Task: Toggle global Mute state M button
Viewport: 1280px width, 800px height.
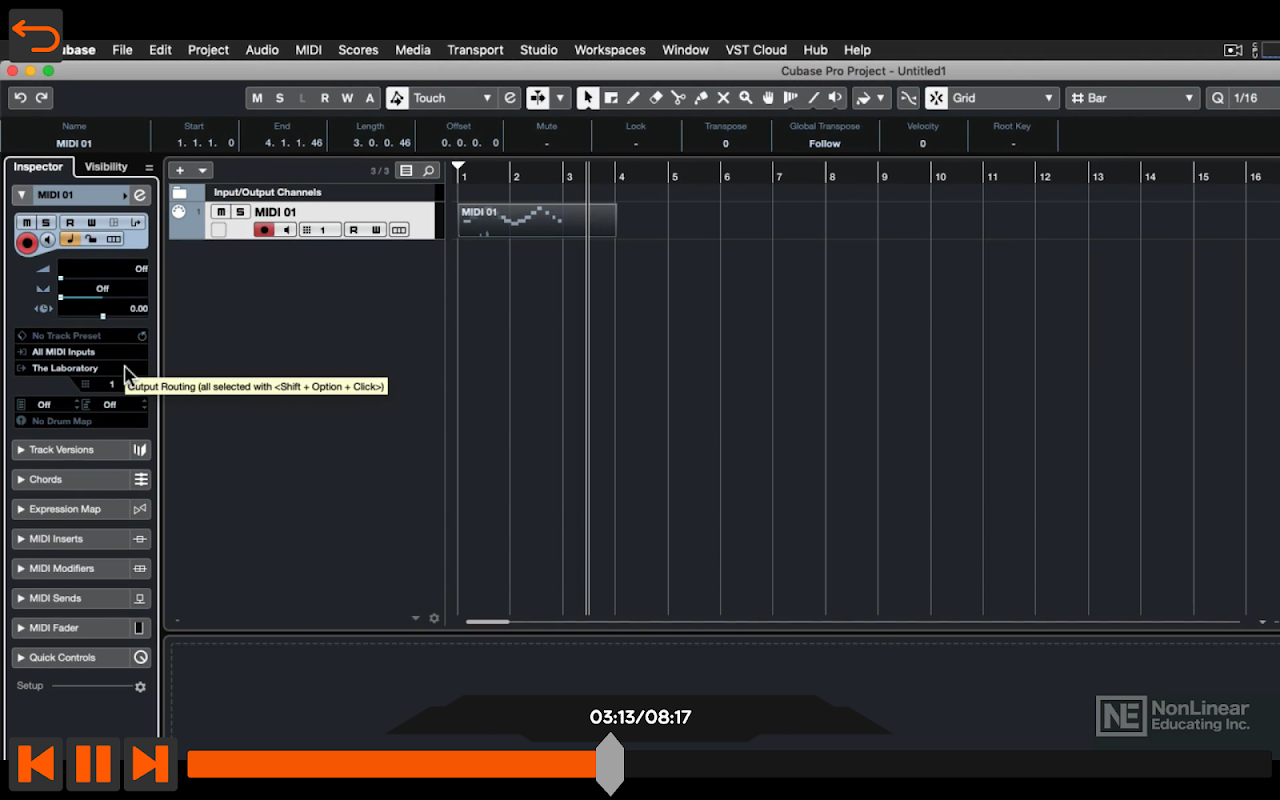Action: [257, 98]
